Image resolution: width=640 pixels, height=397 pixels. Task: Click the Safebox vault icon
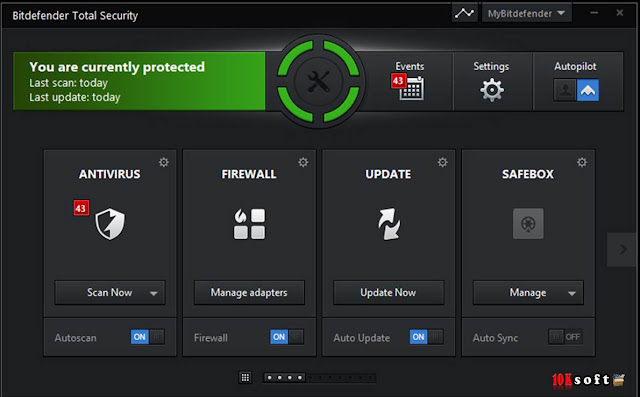tap(528, 224)
